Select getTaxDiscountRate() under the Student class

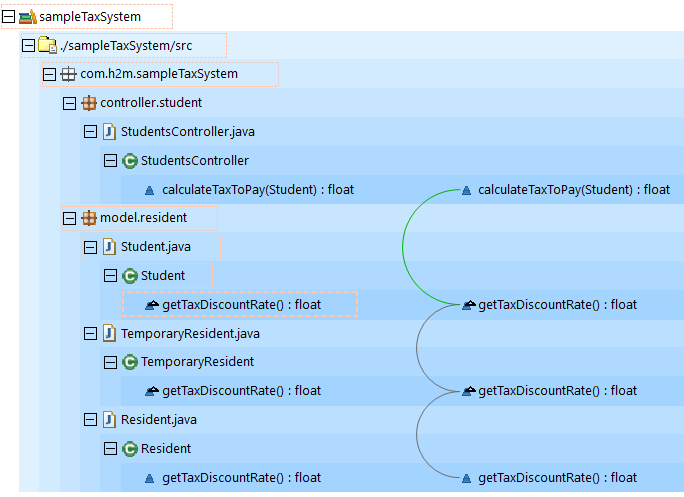click(241, 305)
